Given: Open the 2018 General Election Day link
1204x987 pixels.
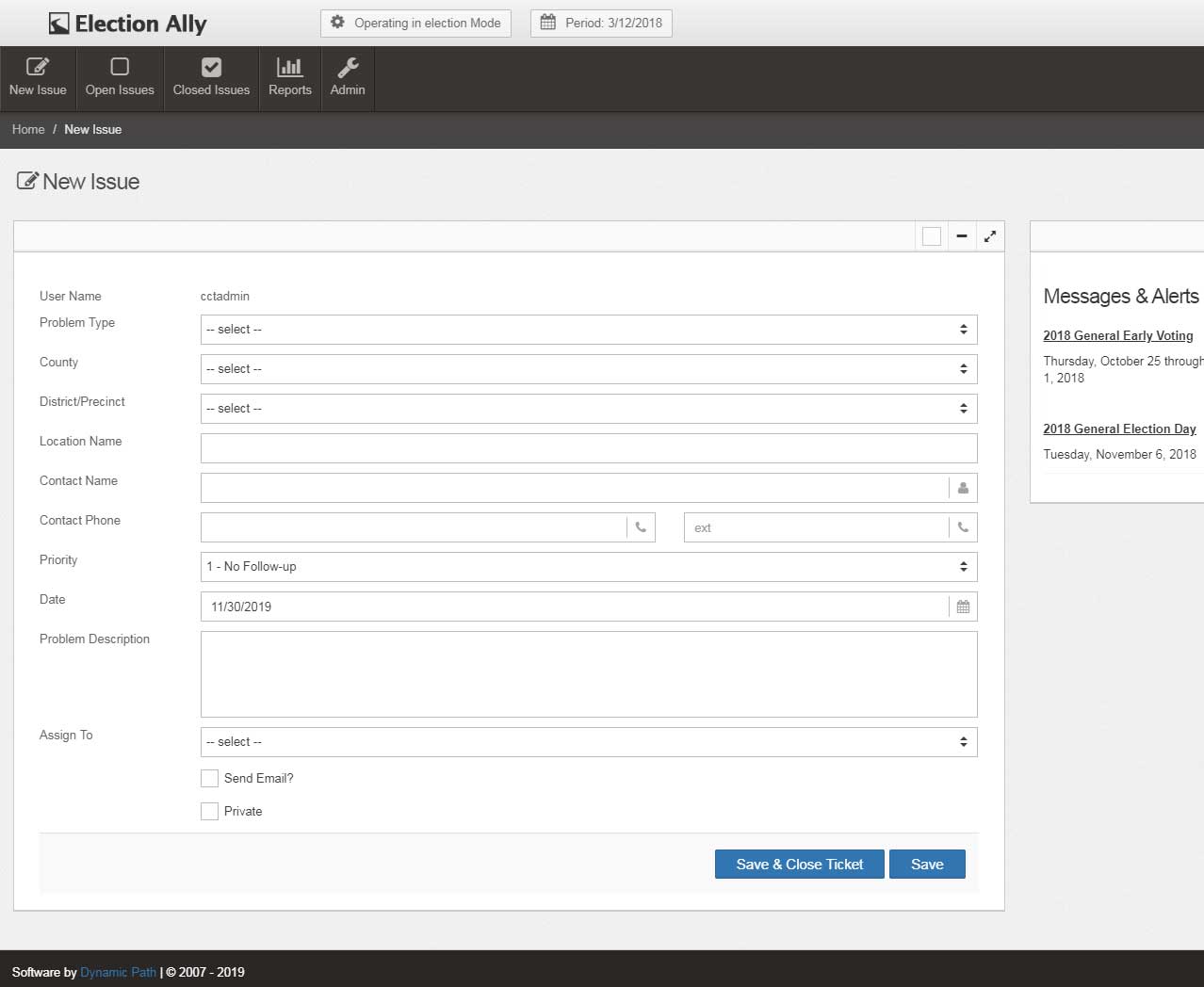Looking at the screenshot, I should pyautogui.click(x=1119, y=429).
